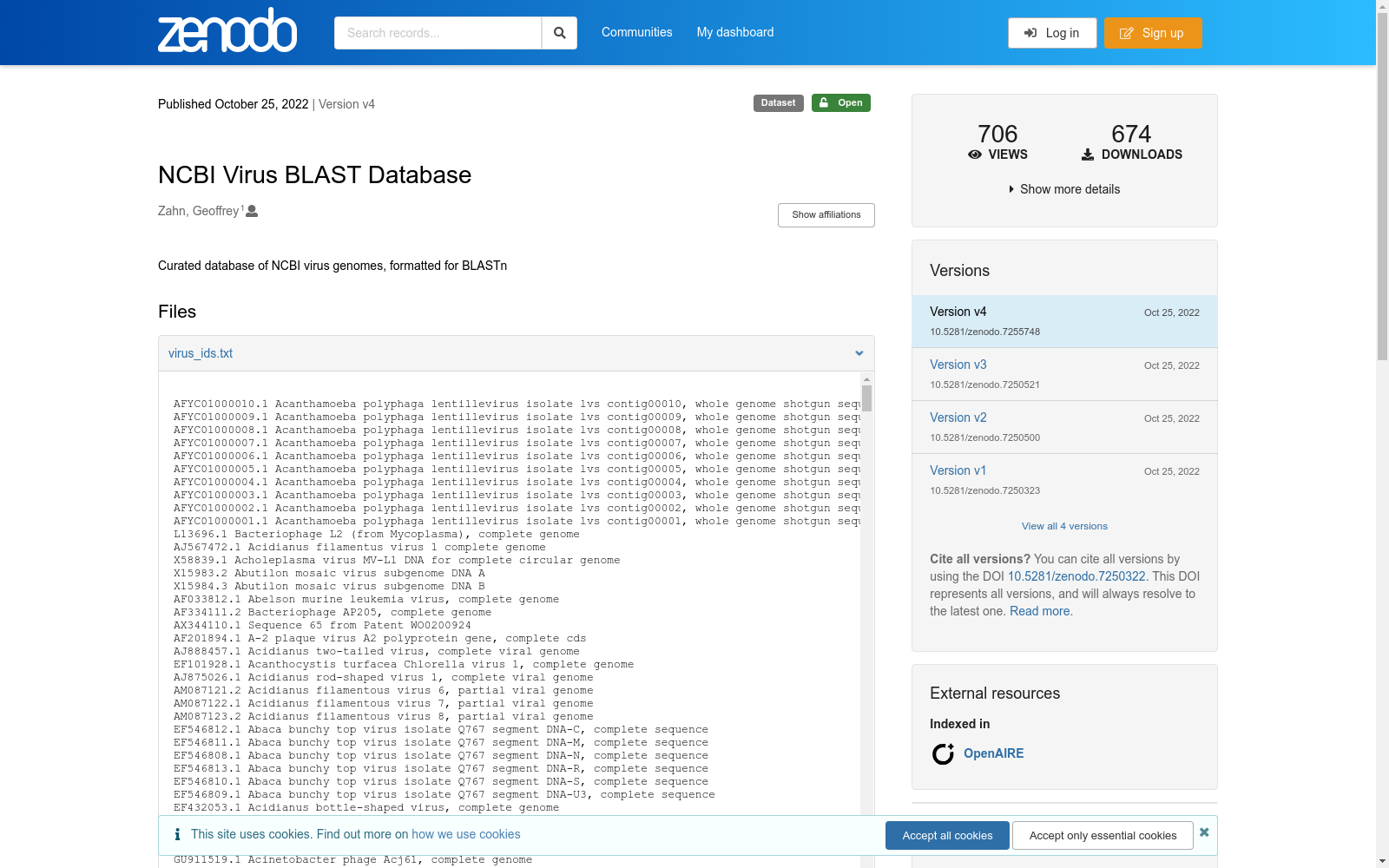
Task: Click the Dataset badge
Action: (x=779, y=103)
